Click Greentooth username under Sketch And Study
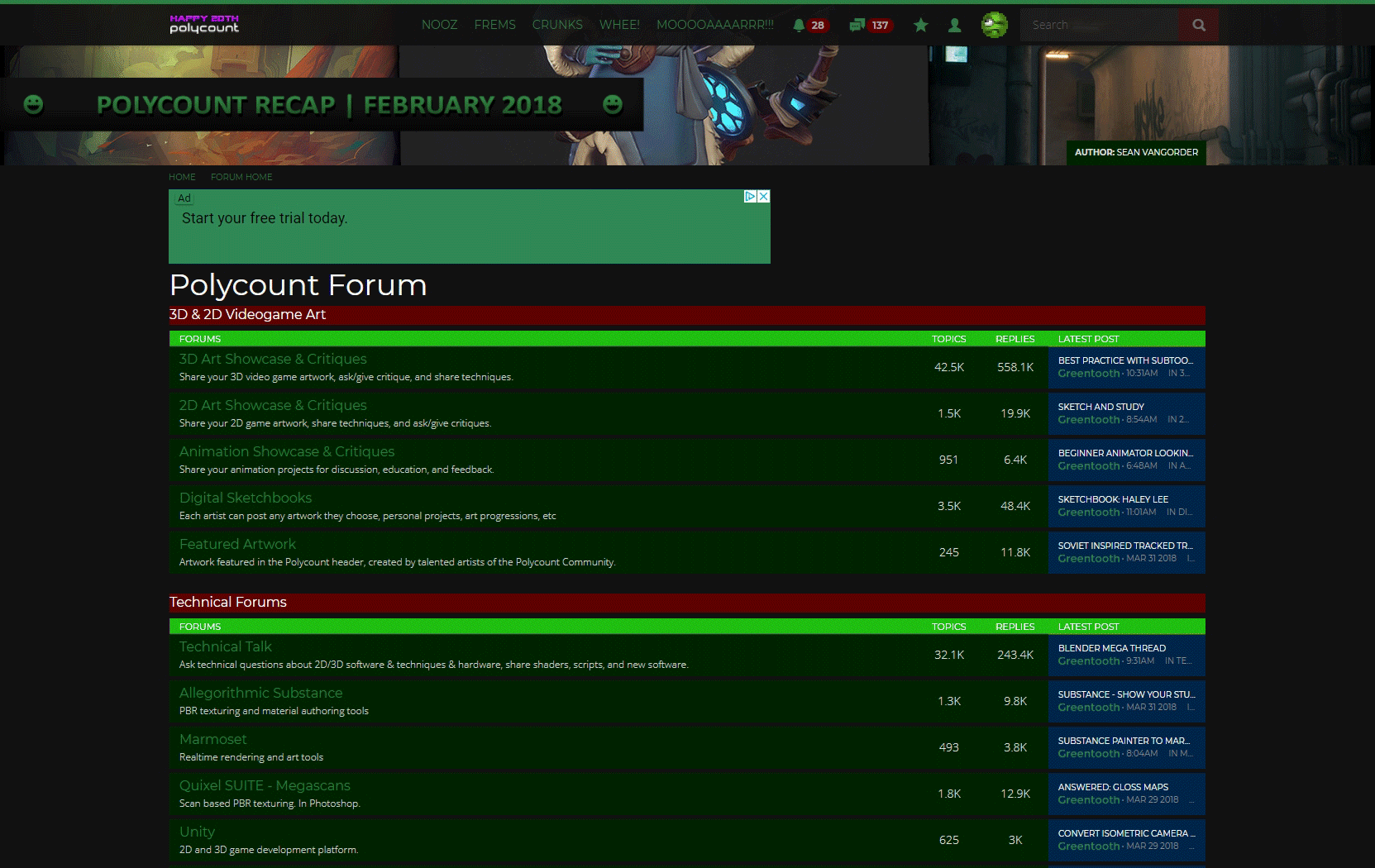Image resolution: width=1375 pixels, height=868 pixels. tap(1089, 420)
